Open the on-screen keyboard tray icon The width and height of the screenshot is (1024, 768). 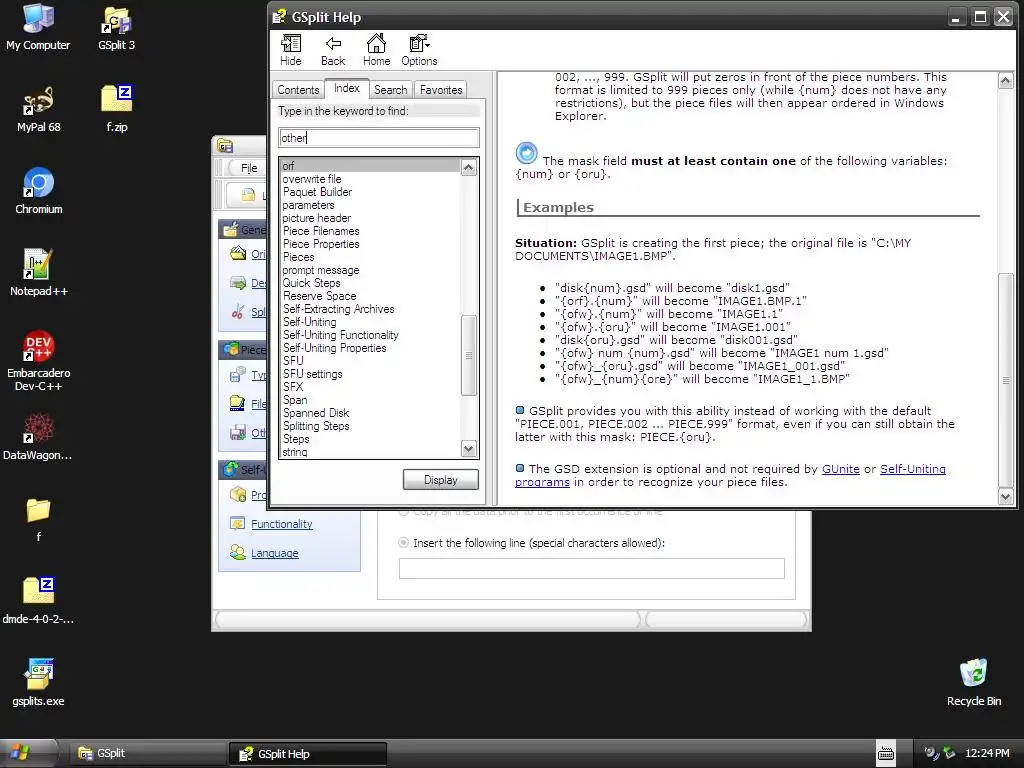tap(886, 754)
